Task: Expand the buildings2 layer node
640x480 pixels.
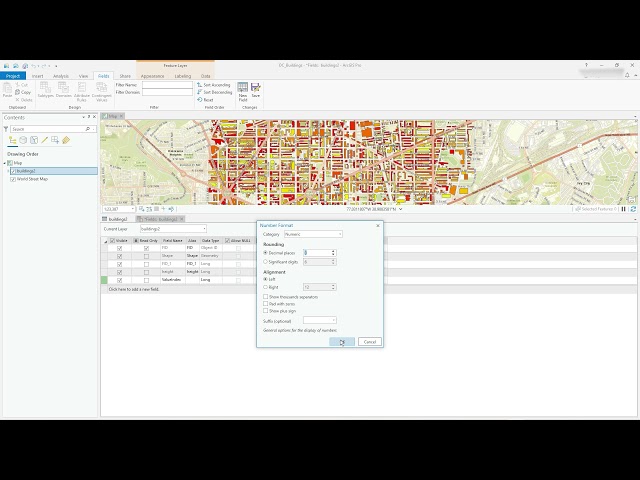Action: tap(8, 171)
